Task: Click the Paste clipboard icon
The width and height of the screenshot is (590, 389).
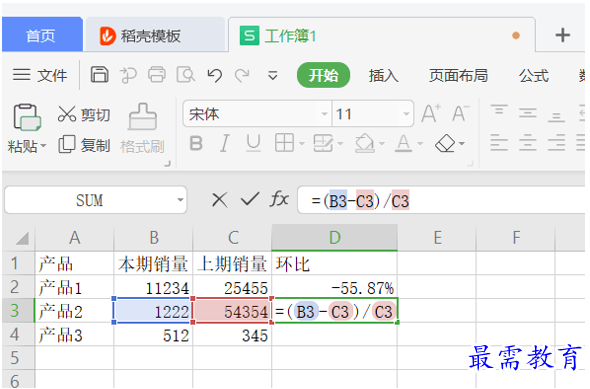Action: pos(27,117)
